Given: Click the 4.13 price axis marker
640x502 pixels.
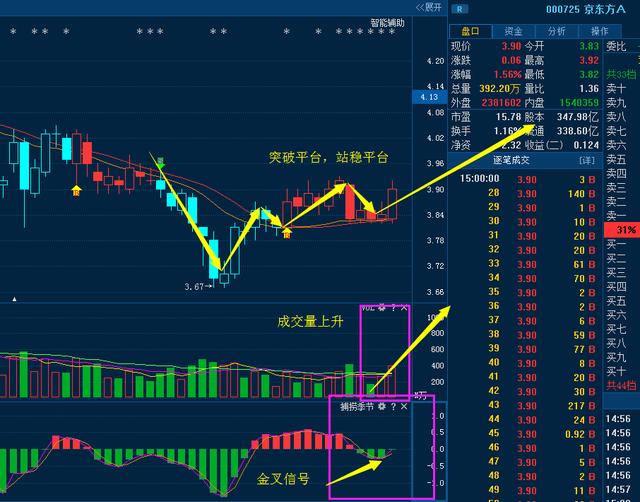Looking at the screenshot, I should click(430, 97).
